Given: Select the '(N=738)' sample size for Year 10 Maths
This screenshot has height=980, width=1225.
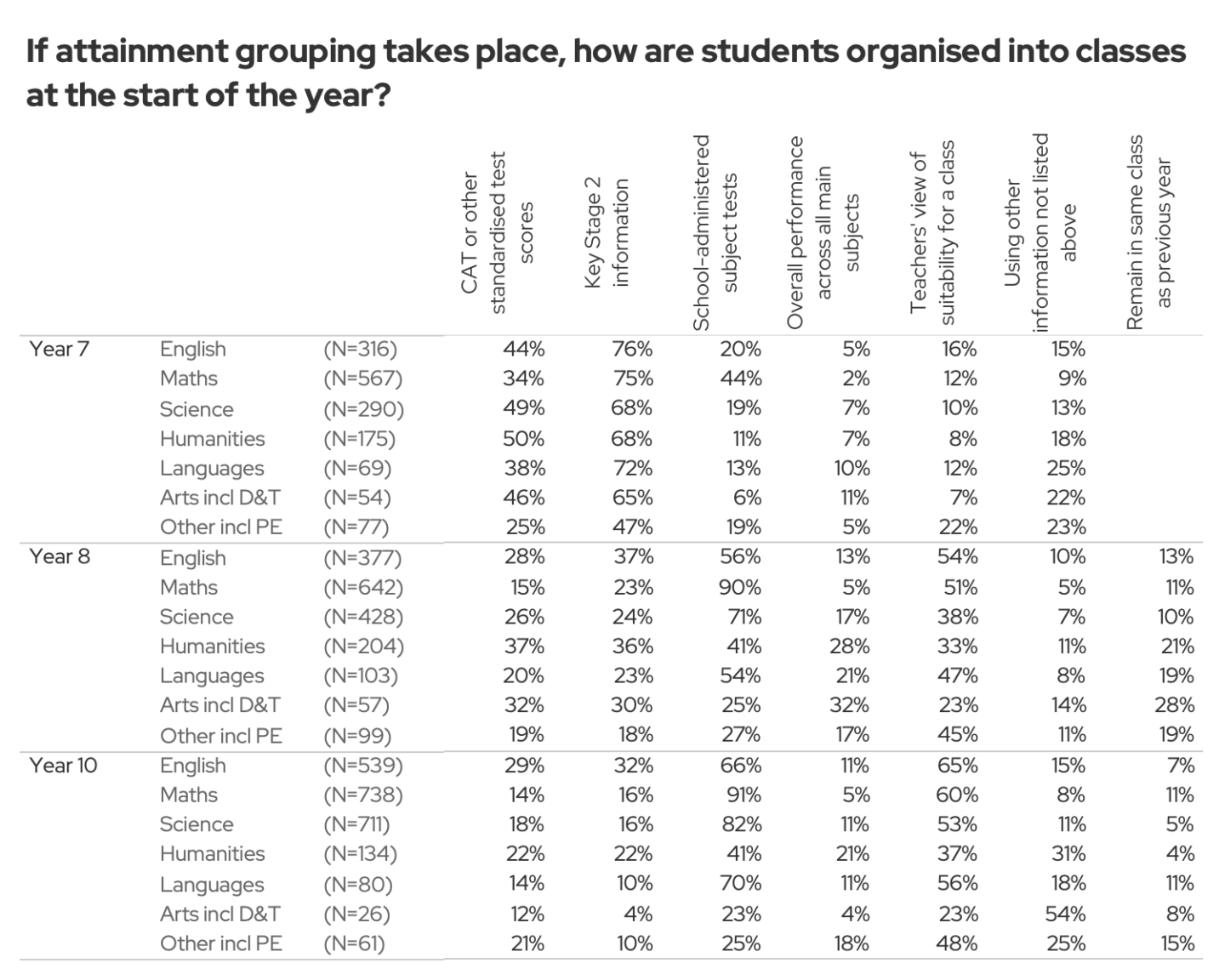Looking at the screenshot, I should click(x=363, y=795).
